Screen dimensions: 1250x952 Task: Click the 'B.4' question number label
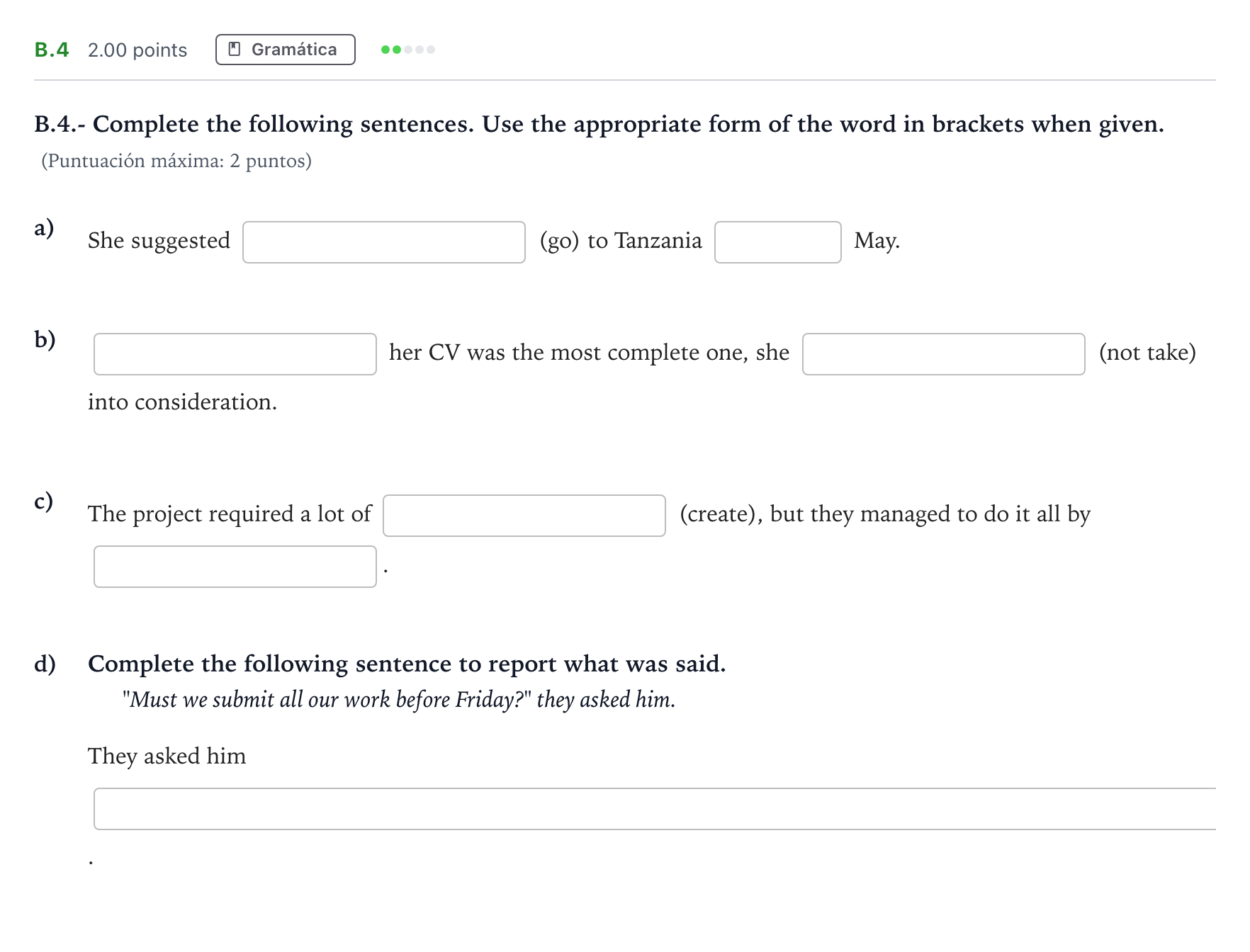click(x=52, y=50)
